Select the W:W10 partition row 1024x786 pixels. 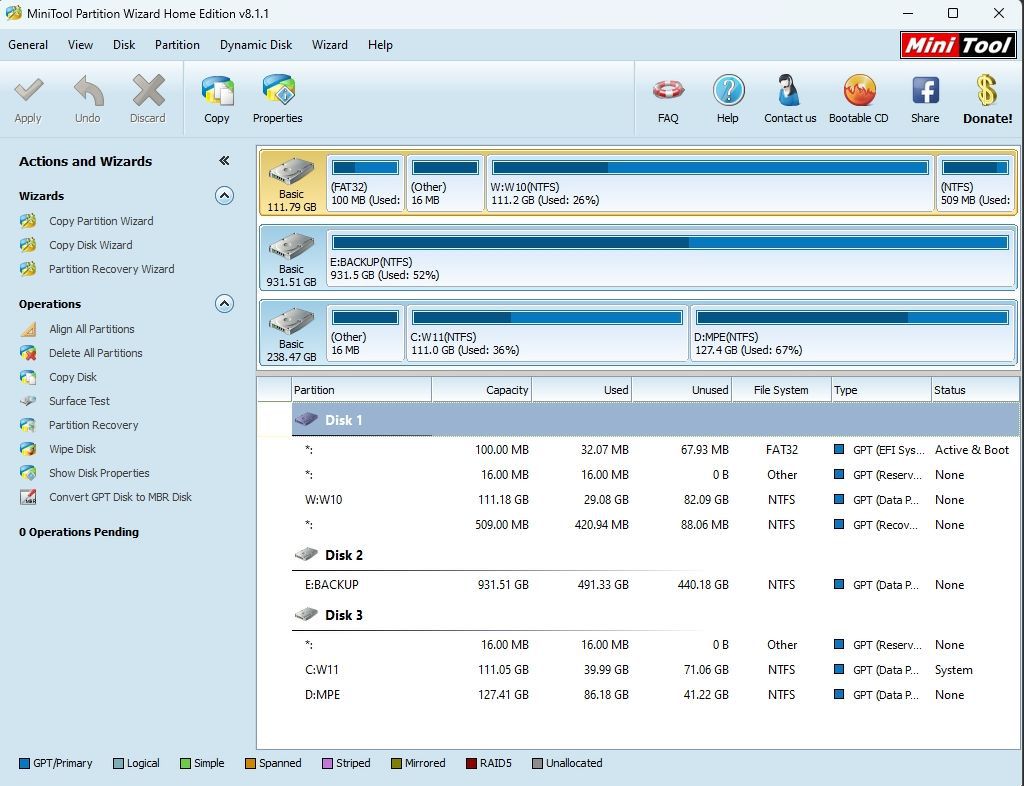[x=655, y=500]
